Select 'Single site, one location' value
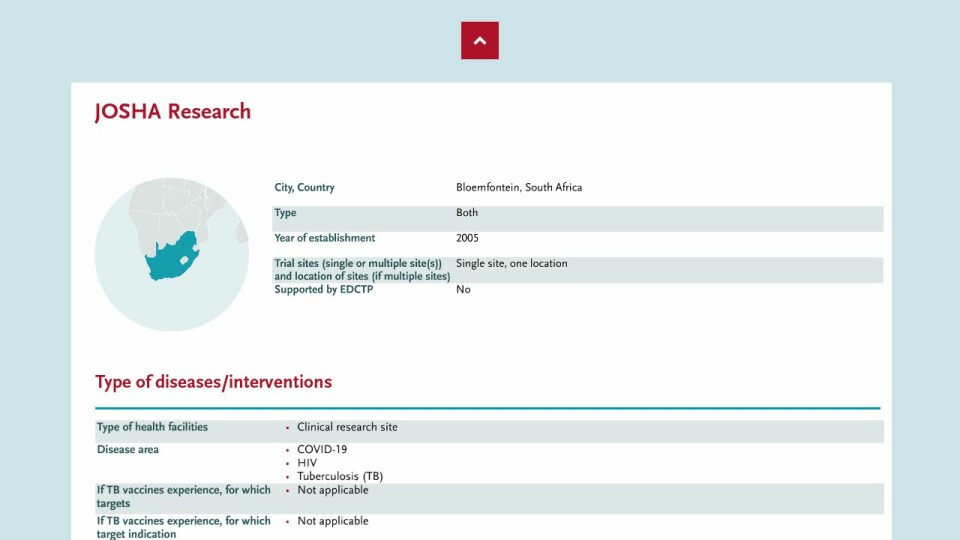Viewport: 960px width, 540px height. [511, 263]
